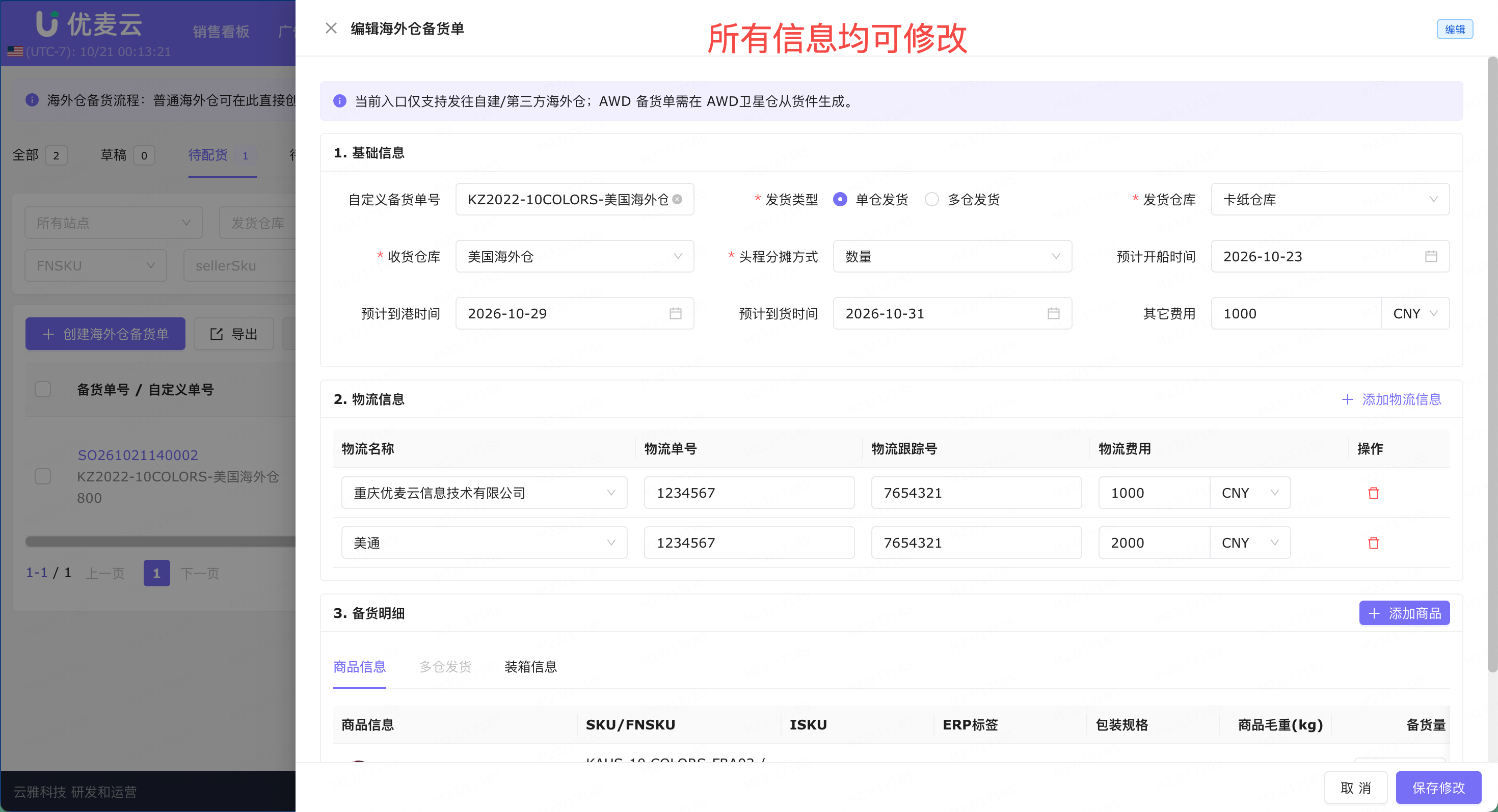Click the sellerSku search field in background
This screenshot has width=1498, height=812.
[239, 265]
